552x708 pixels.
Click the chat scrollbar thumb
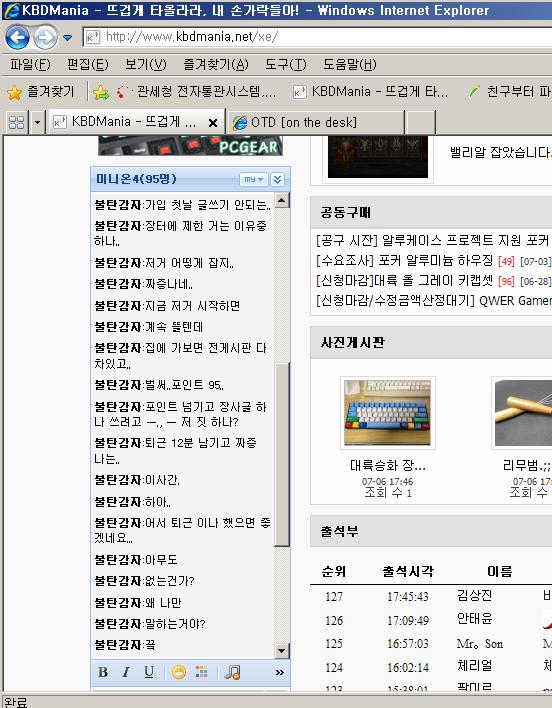click(282, 454)
